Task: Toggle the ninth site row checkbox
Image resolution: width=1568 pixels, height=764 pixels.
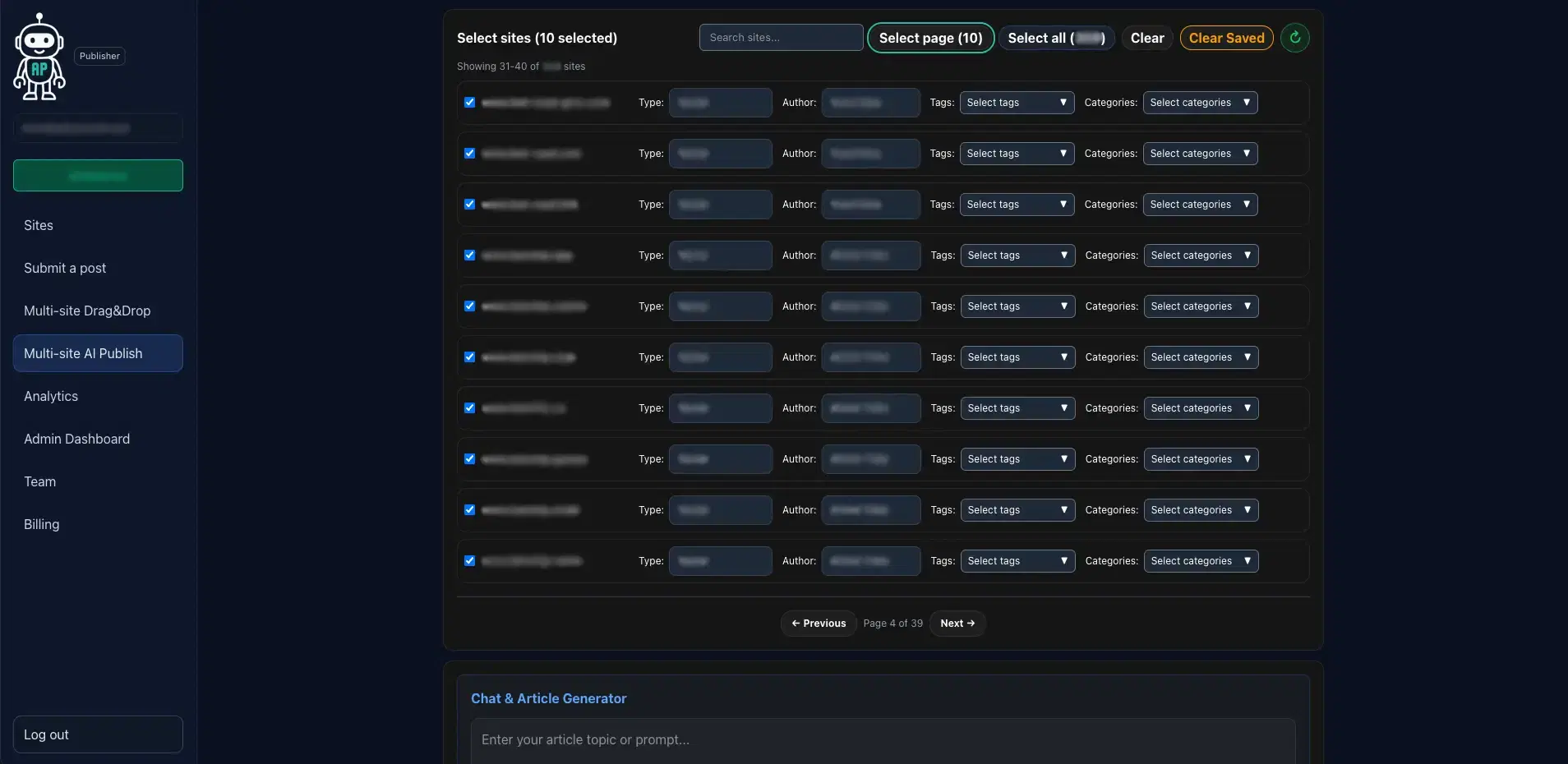Action: tap(469, 510)
